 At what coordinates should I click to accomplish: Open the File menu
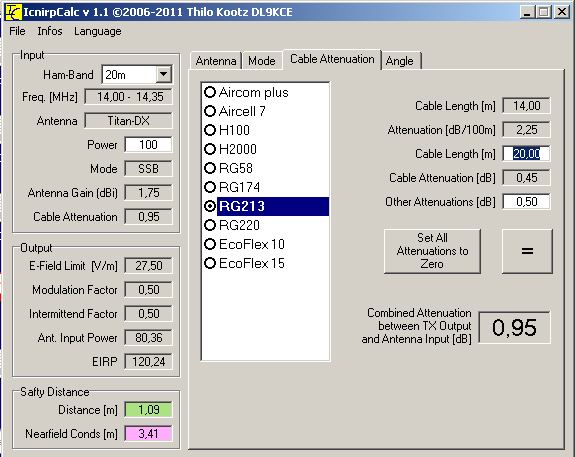(17, 31)
